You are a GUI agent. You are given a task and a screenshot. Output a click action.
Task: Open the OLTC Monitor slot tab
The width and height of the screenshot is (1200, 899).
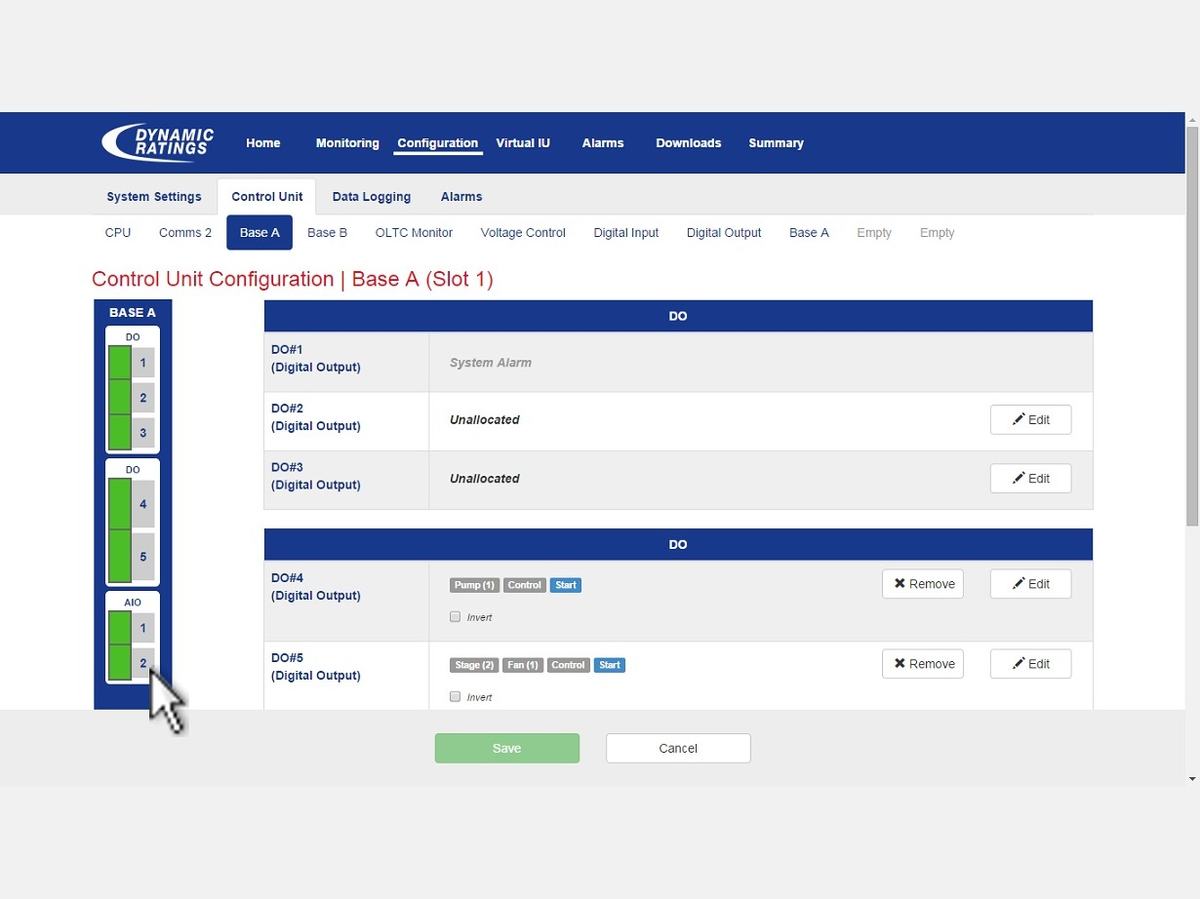(x=414, y=233)
